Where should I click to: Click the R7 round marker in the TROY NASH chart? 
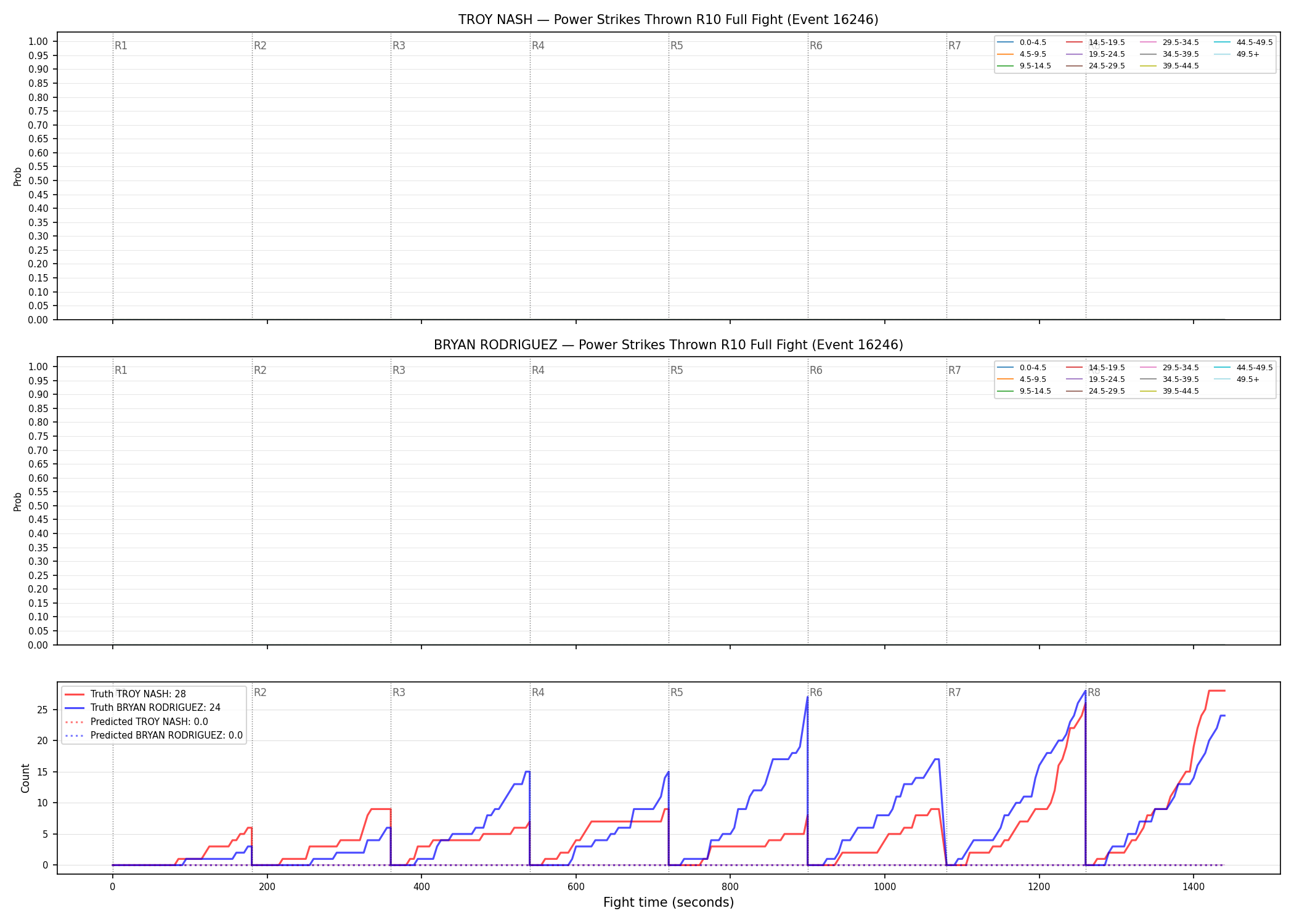tap(954, 46)
